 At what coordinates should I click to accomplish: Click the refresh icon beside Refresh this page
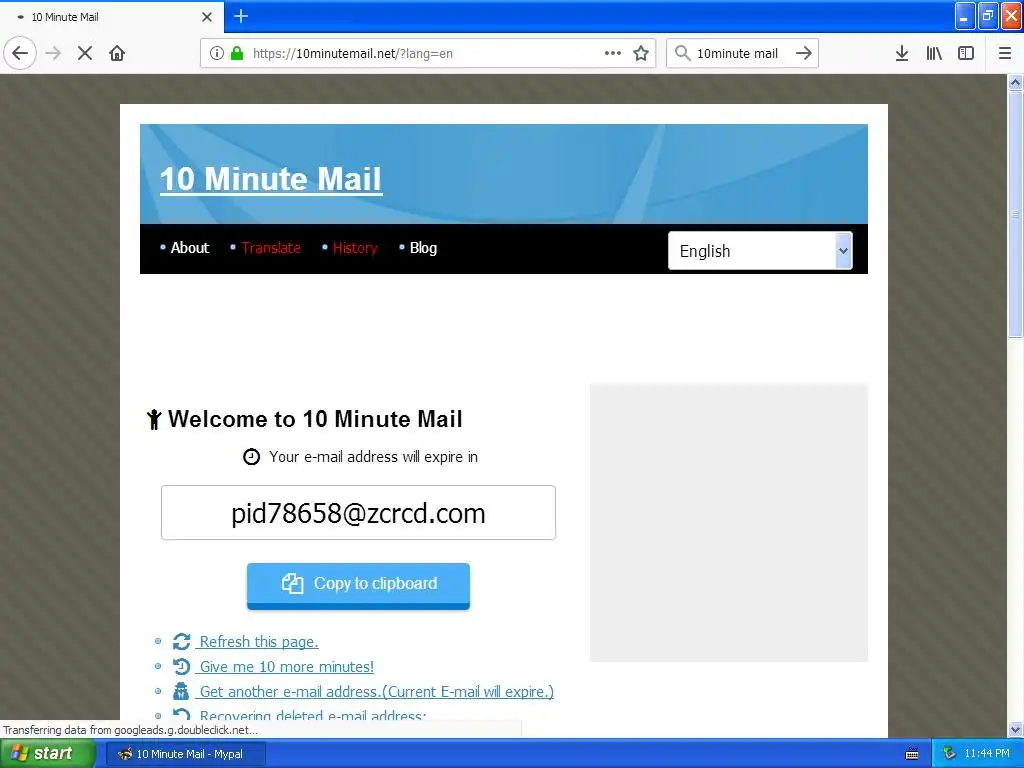point(182,642)
